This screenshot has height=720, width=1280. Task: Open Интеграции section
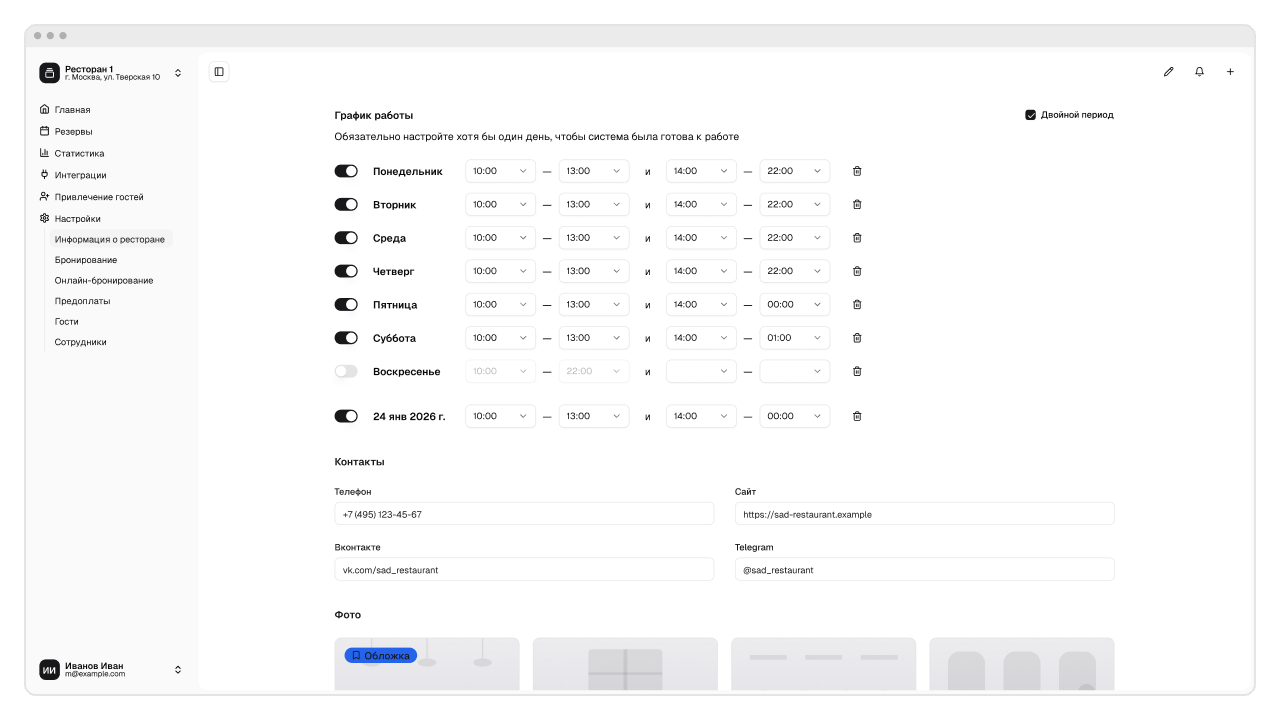click(x=81, y=175)
